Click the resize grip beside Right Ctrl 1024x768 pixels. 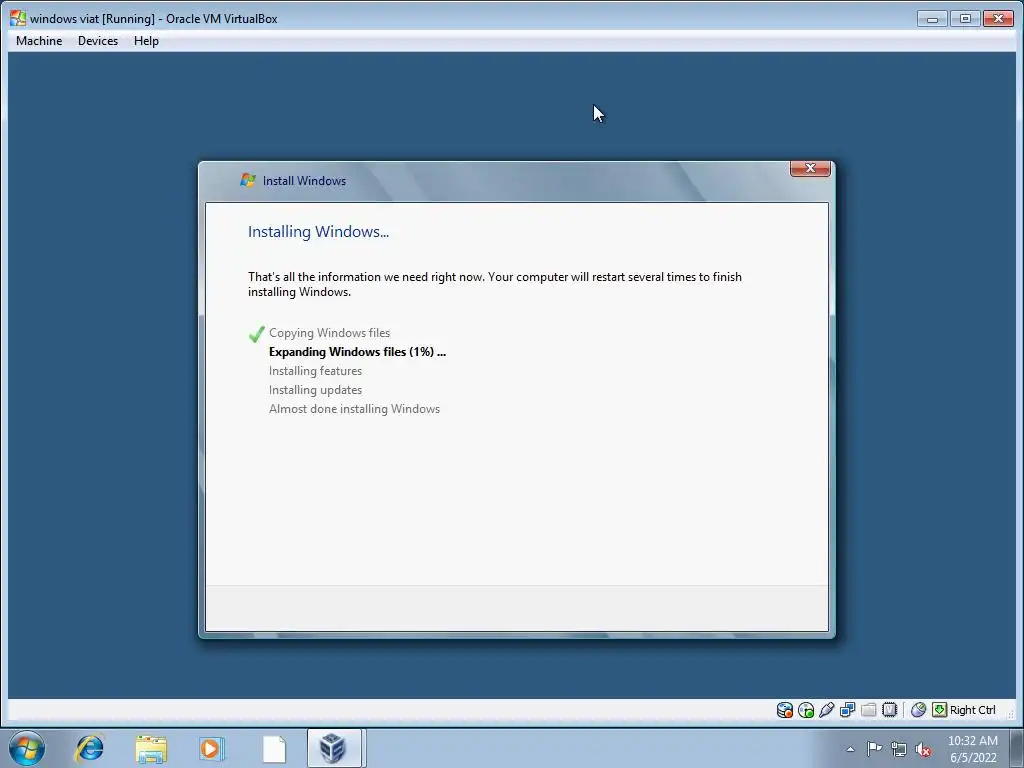pyautogui.click(x=1010, y=714)
